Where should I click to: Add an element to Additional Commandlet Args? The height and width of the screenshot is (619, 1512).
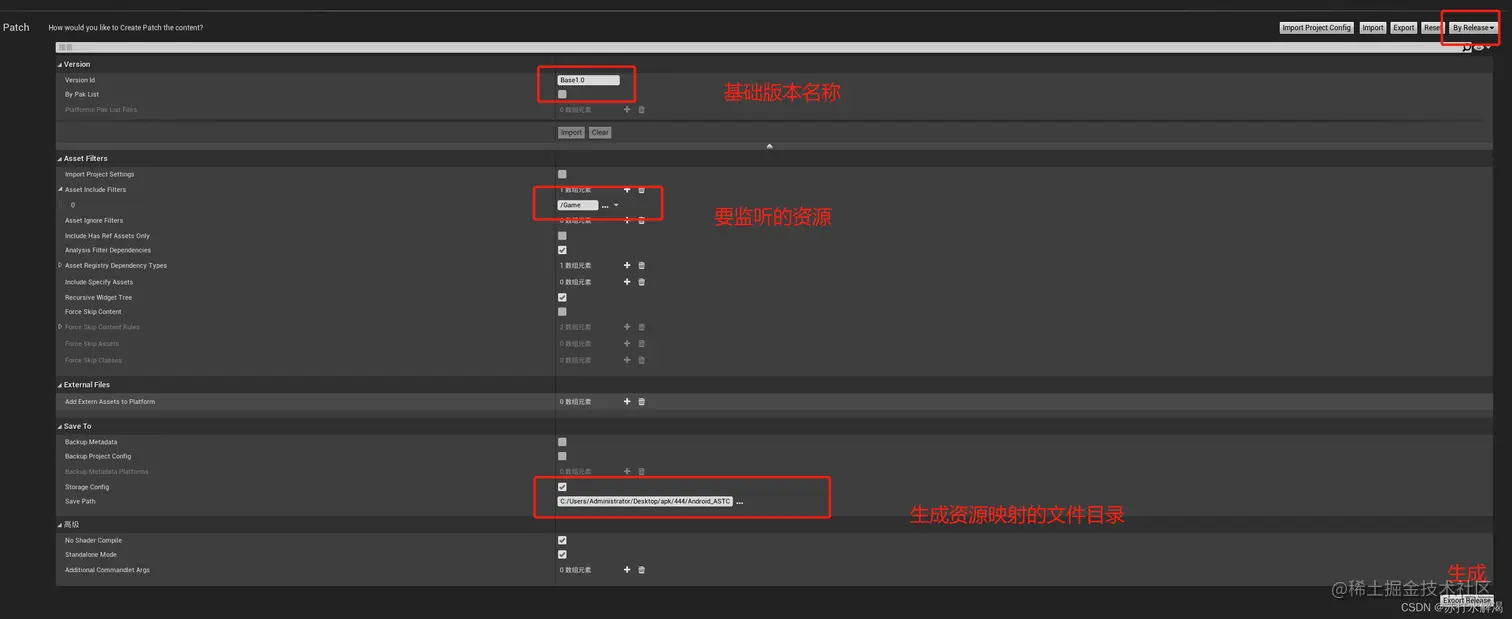[627, 570]
